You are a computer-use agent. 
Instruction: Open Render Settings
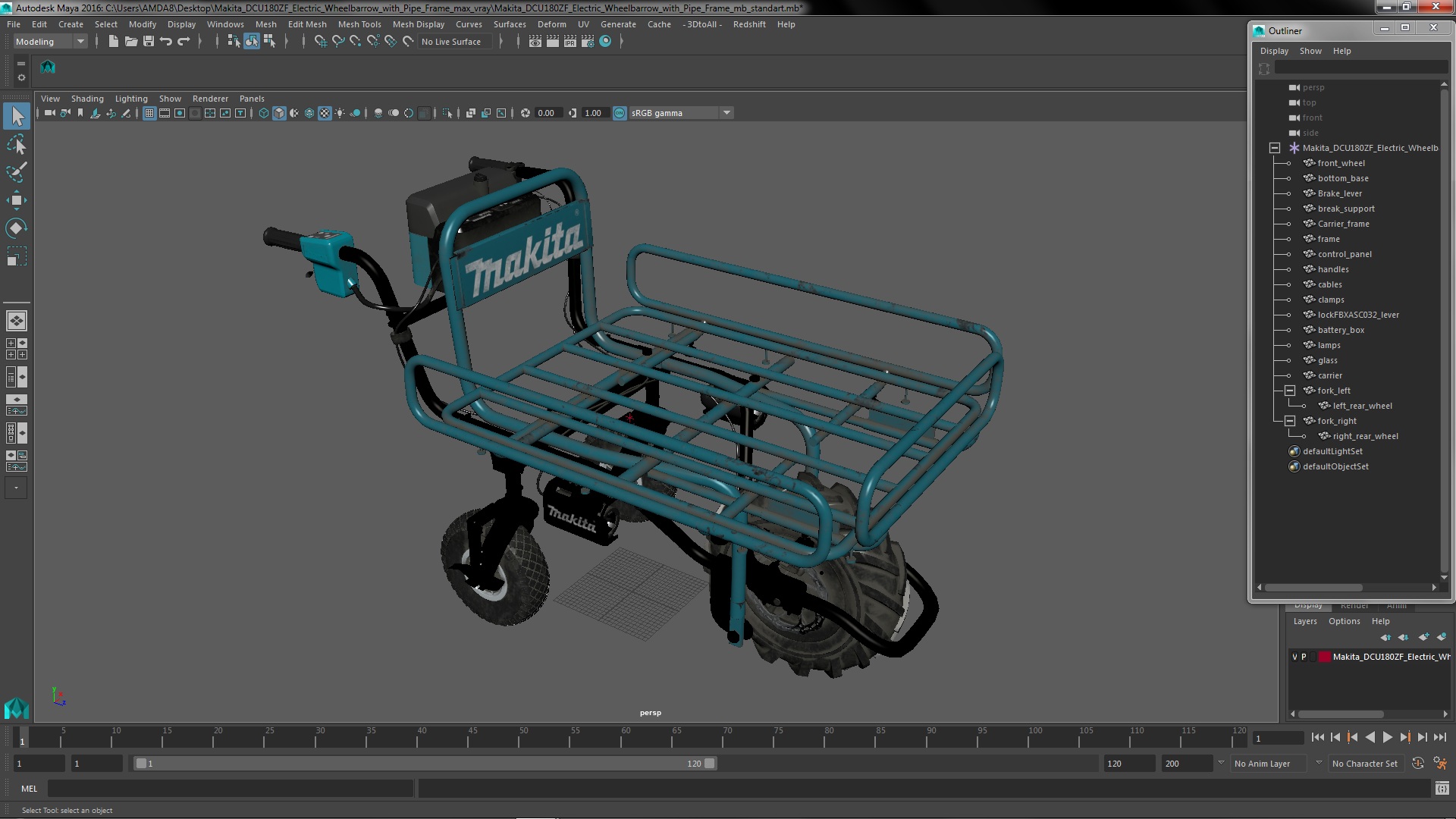[588, 42]
